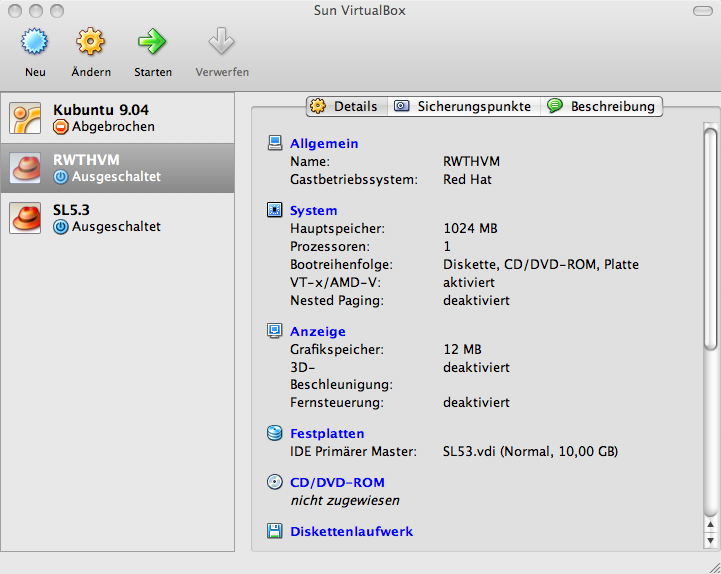Click the scroll up arrow in details pane
The width and height of the screenshot is (721, 574).
(710, 525)
